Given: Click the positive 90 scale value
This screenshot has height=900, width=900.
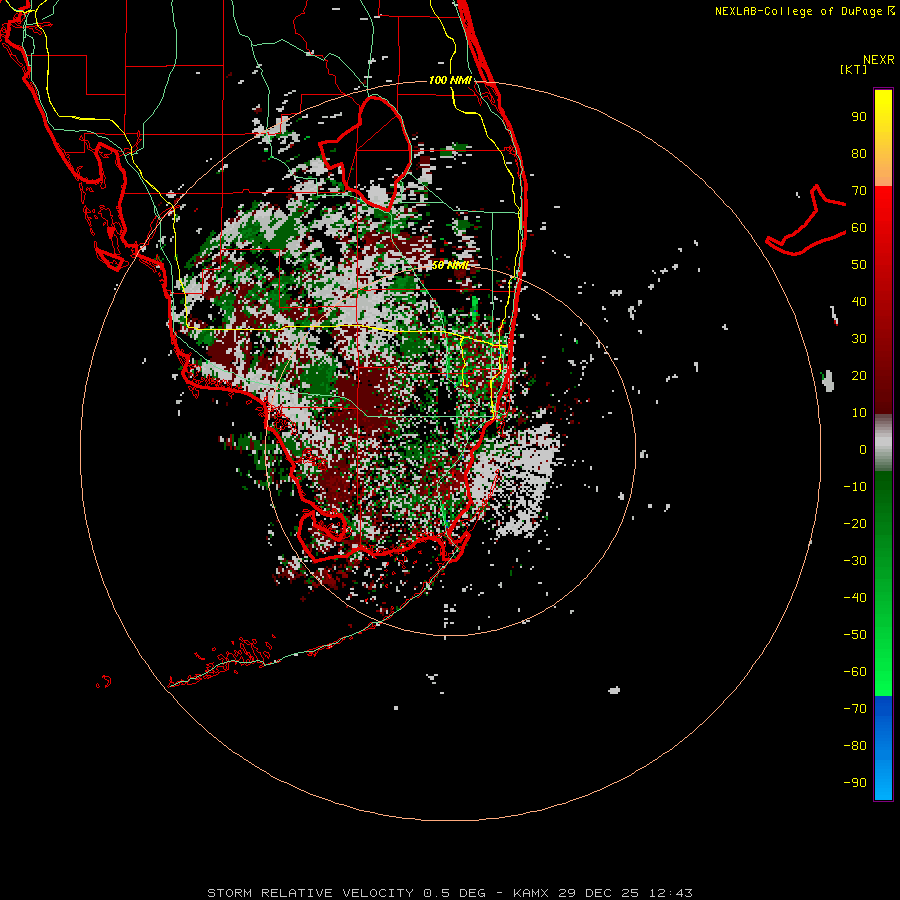Looking at the screenshot, I should [859, 117].
